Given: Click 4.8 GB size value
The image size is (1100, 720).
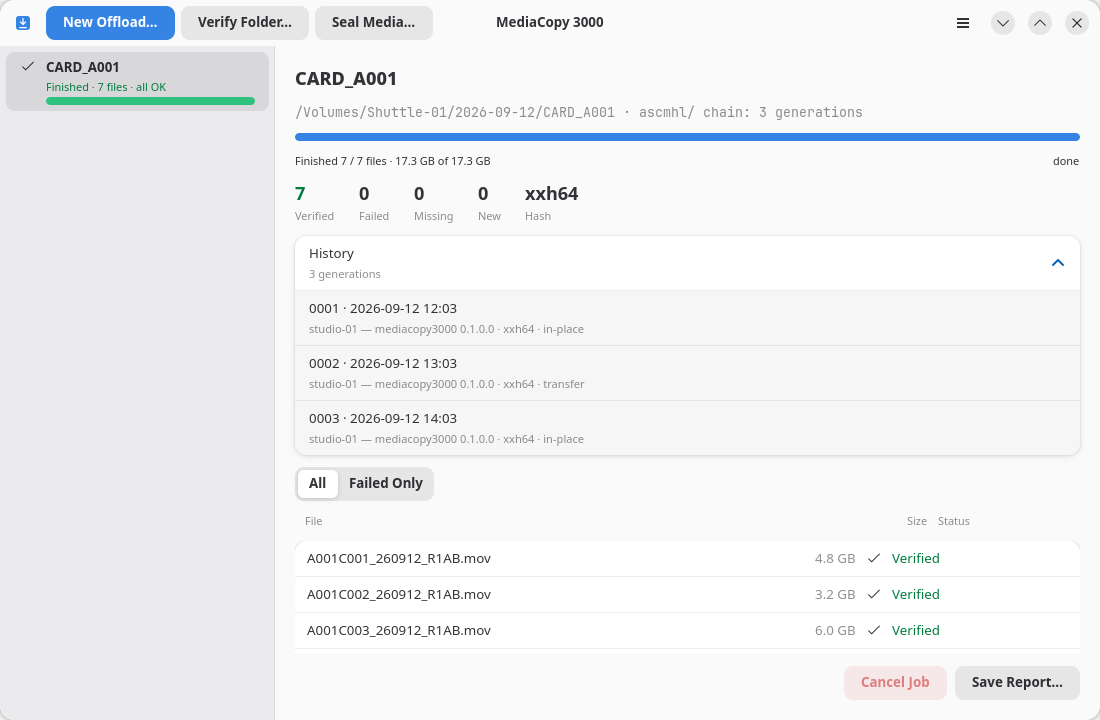Looking at the screenshot, I should (835, 559).
